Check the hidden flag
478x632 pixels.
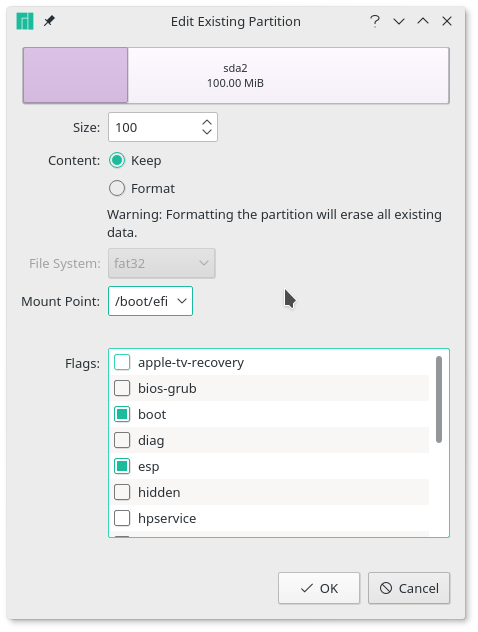pyautogui.click(x=122, y=492)
